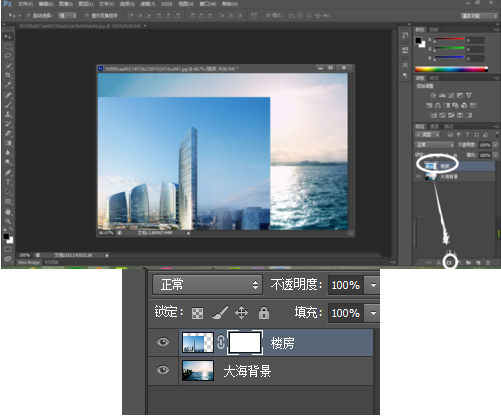Viewport: 501px width, 418px height.
Task: Open the collapsed History panel icon
Action: click(x=405, y=35)
